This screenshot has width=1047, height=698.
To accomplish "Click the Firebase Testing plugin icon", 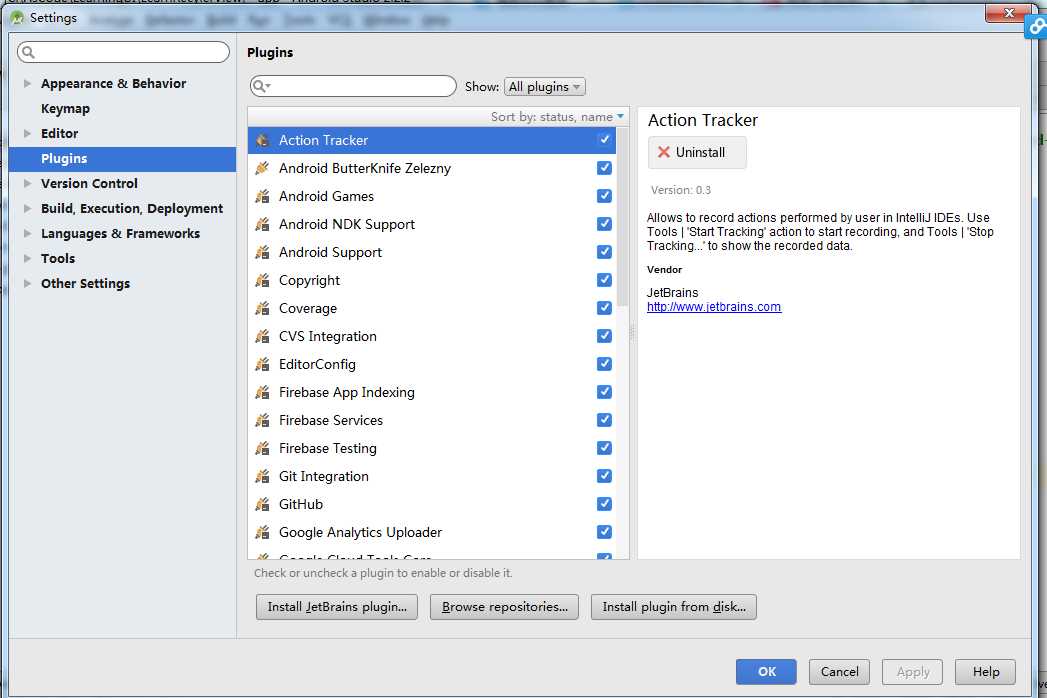I will pos(262,449).
